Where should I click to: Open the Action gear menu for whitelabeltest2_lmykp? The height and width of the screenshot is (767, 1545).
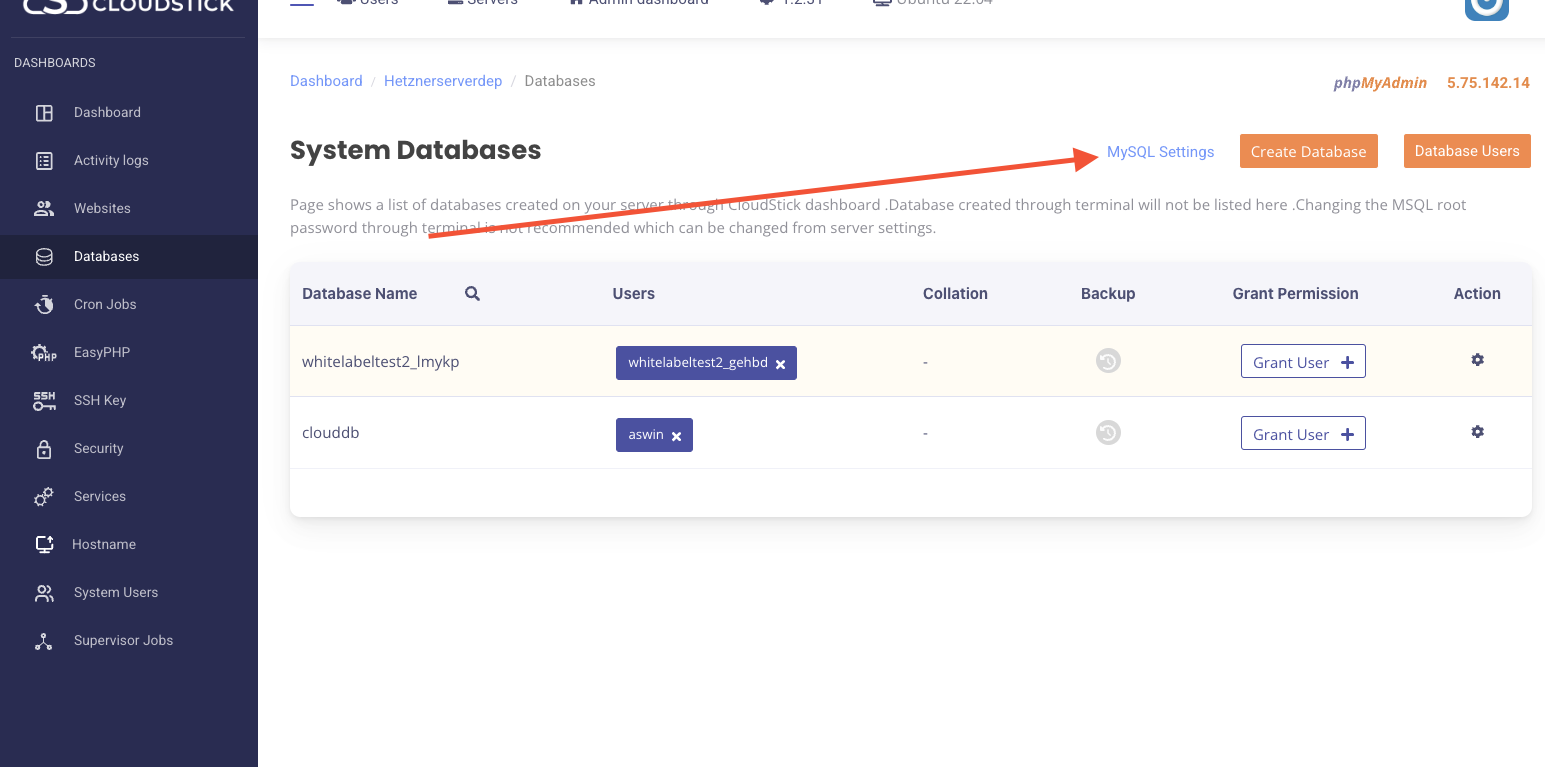pyautogui.click(x=1477, y=359)
